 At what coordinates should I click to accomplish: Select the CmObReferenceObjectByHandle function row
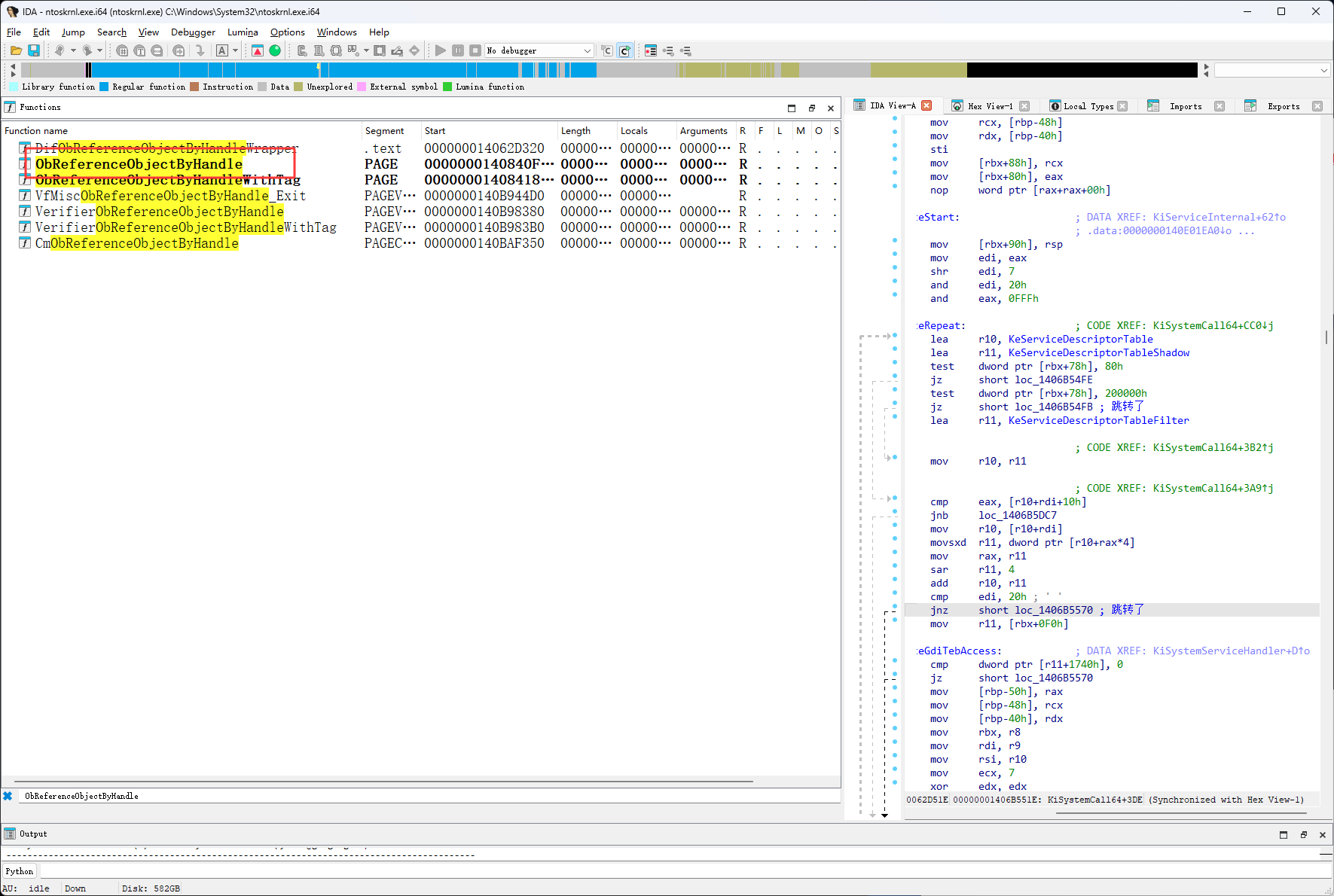click(x=420, y=243)
